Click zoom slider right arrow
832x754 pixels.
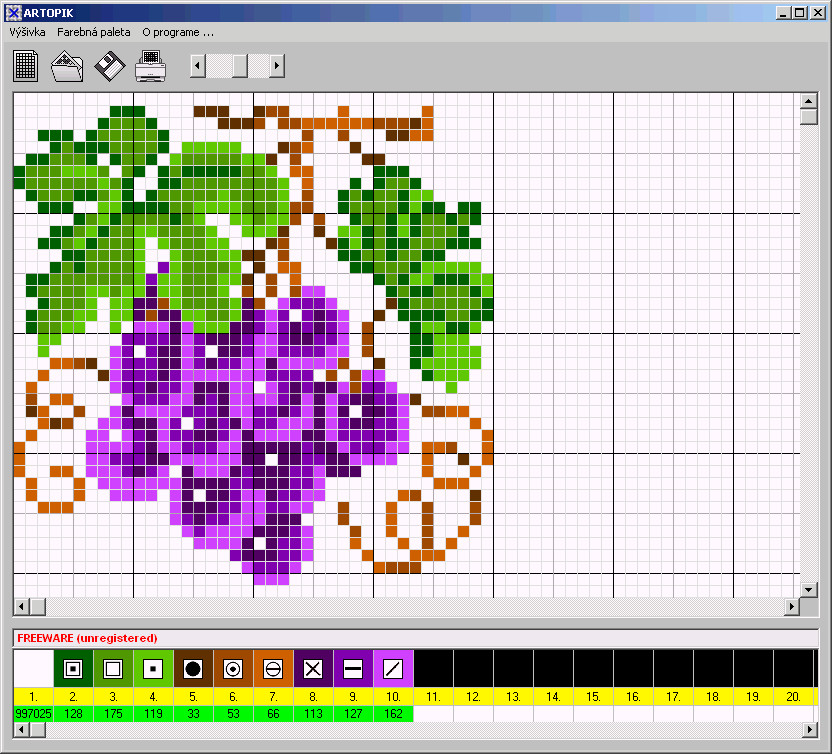pos(276,66)
